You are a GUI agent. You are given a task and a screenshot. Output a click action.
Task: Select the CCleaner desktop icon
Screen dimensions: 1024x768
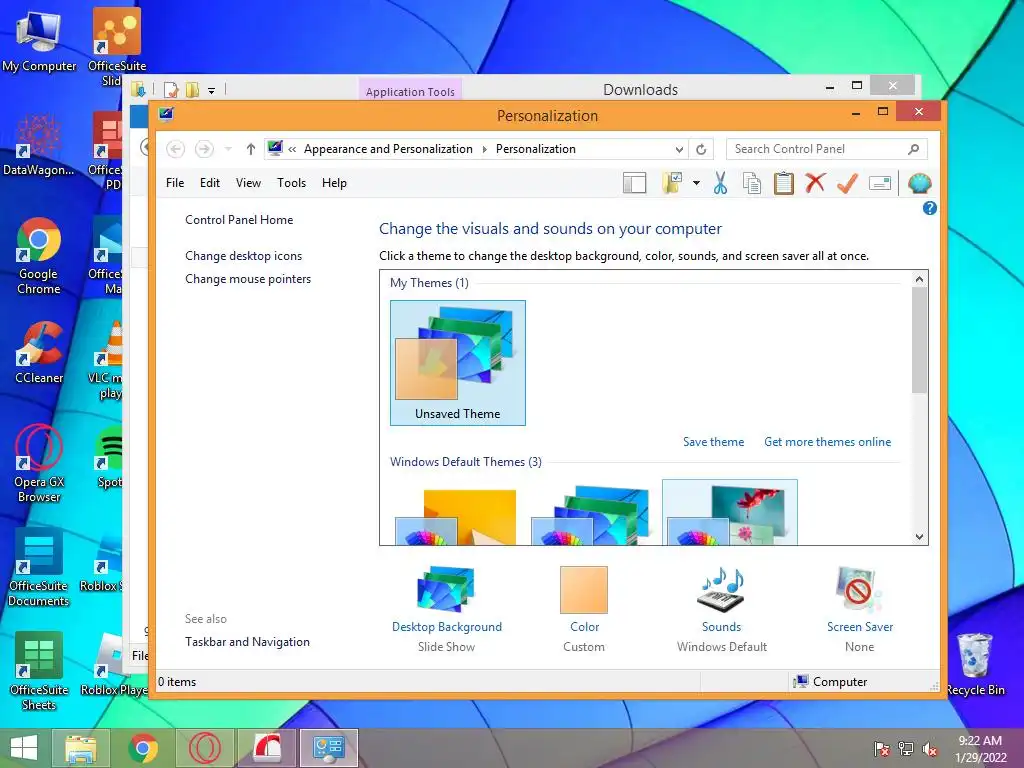coord(39,352)
